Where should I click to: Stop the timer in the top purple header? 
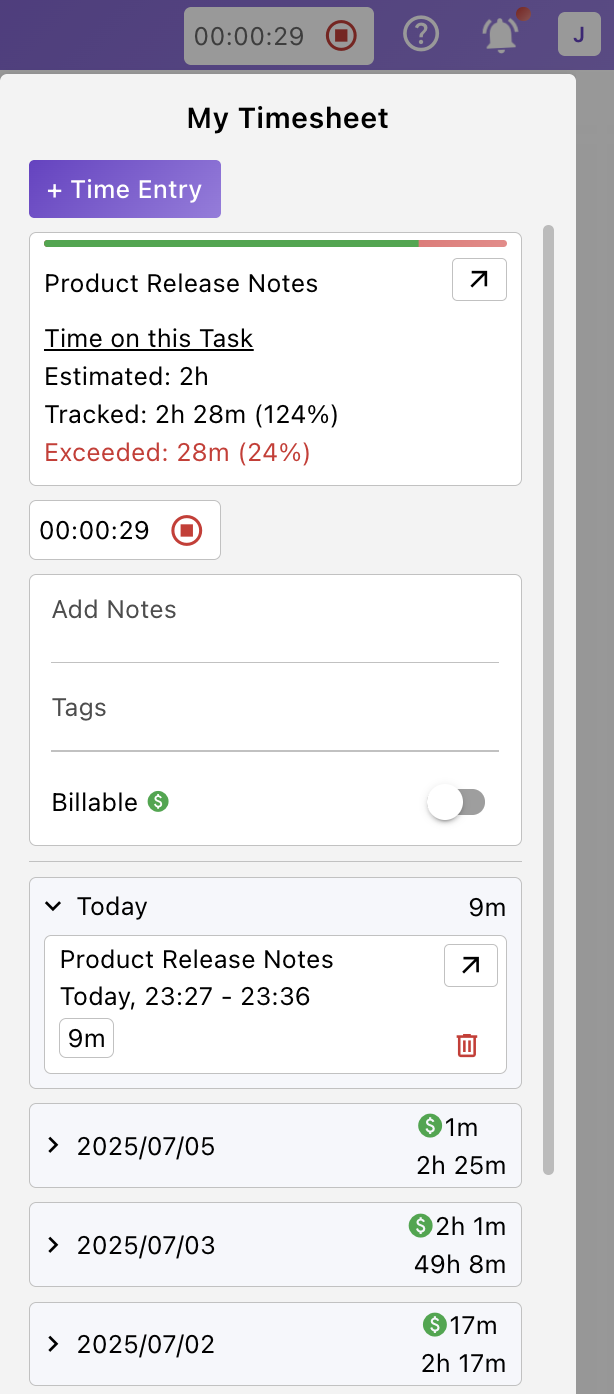(341, 35)
